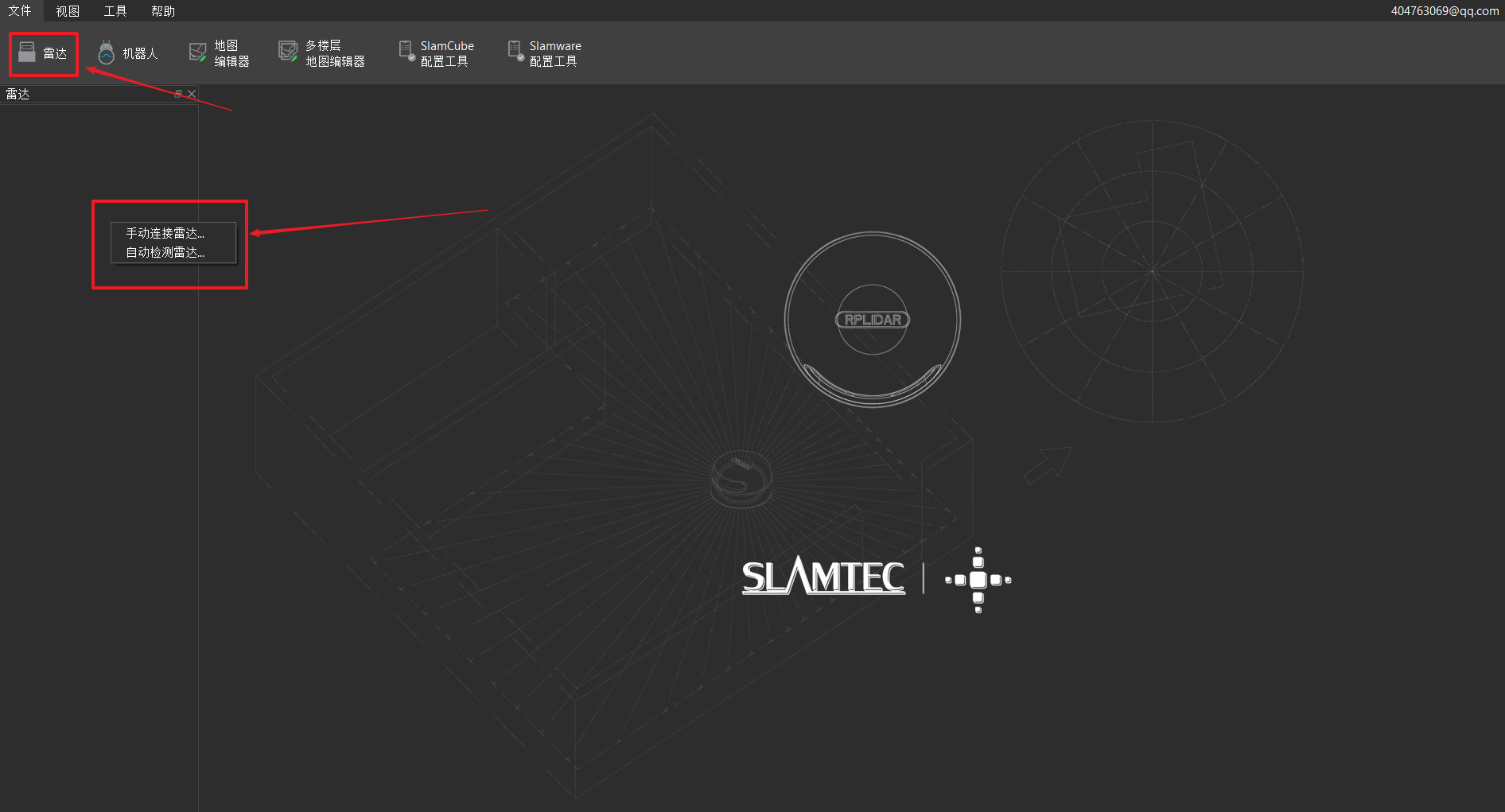This screenshot has width=1505, height=812.
Task: Float the 雷达 side panel
Action: [178, 94]
